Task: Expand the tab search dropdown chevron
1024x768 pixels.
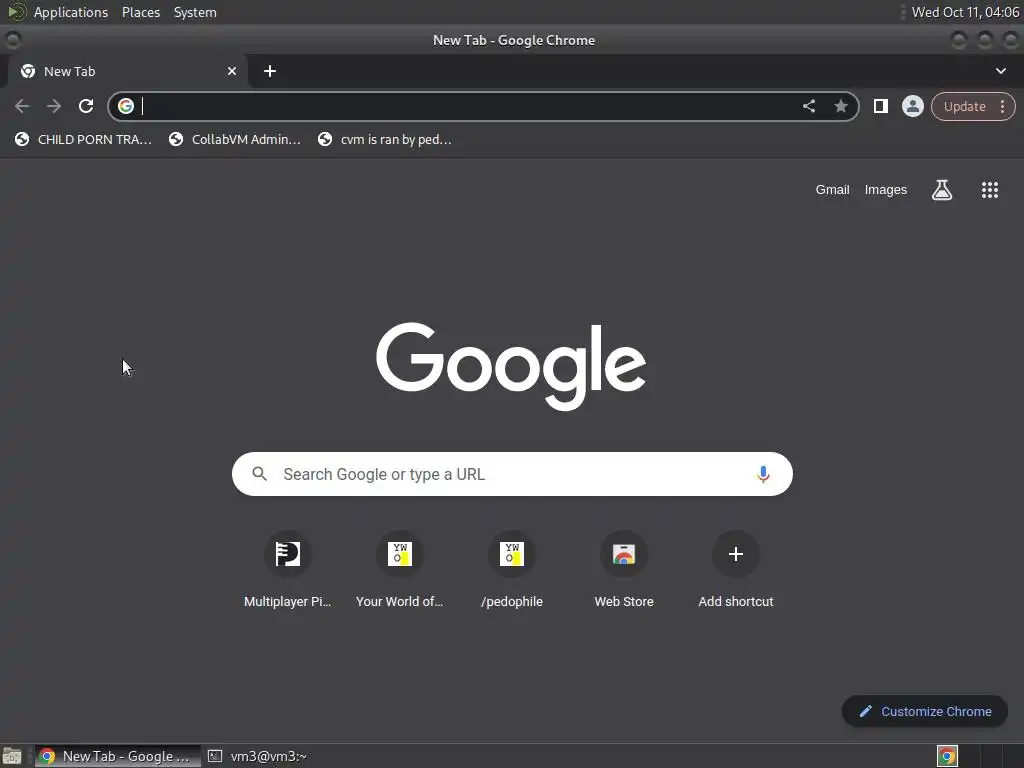Action: 1000,71
